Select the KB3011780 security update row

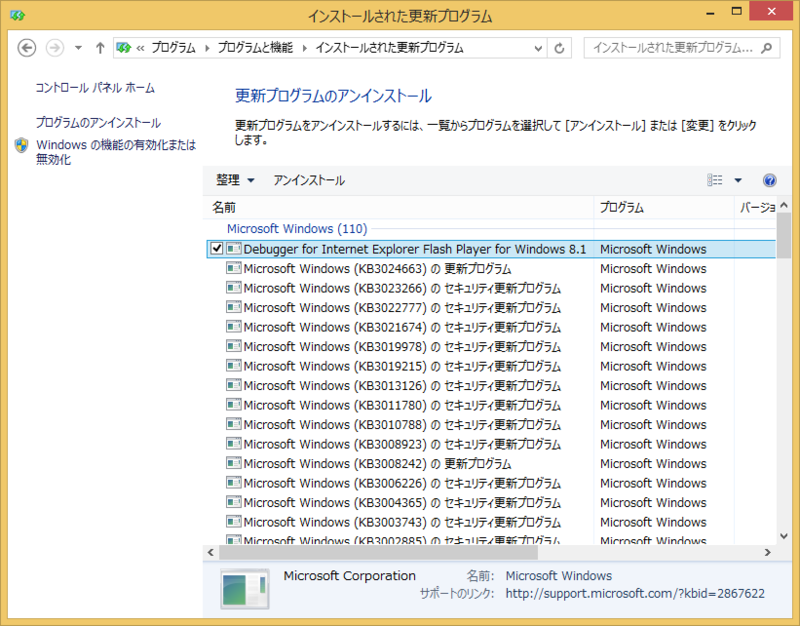[x=490, y=405]
